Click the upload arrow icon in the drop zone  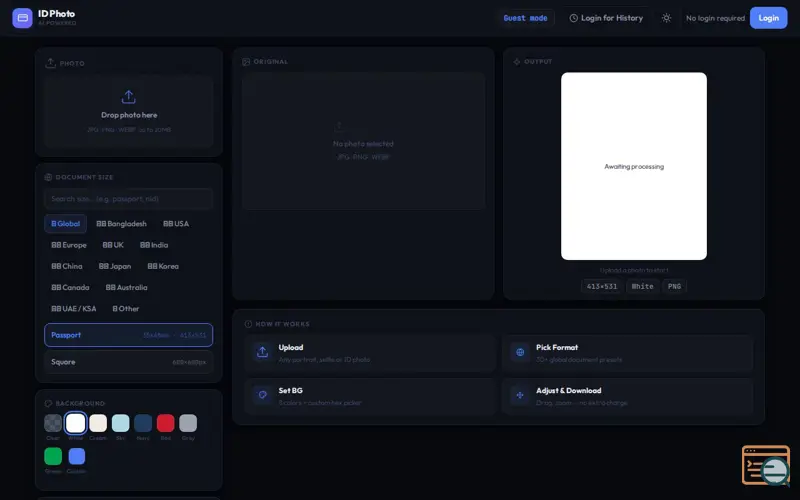click(129, 97)
